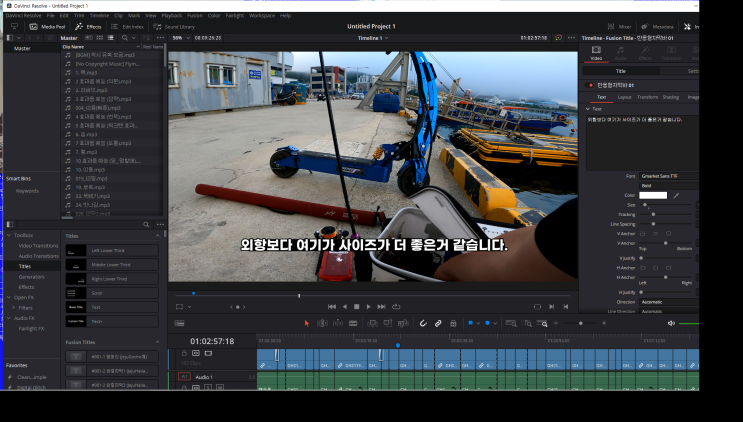Open the Fairlight menu

(235, 16)
